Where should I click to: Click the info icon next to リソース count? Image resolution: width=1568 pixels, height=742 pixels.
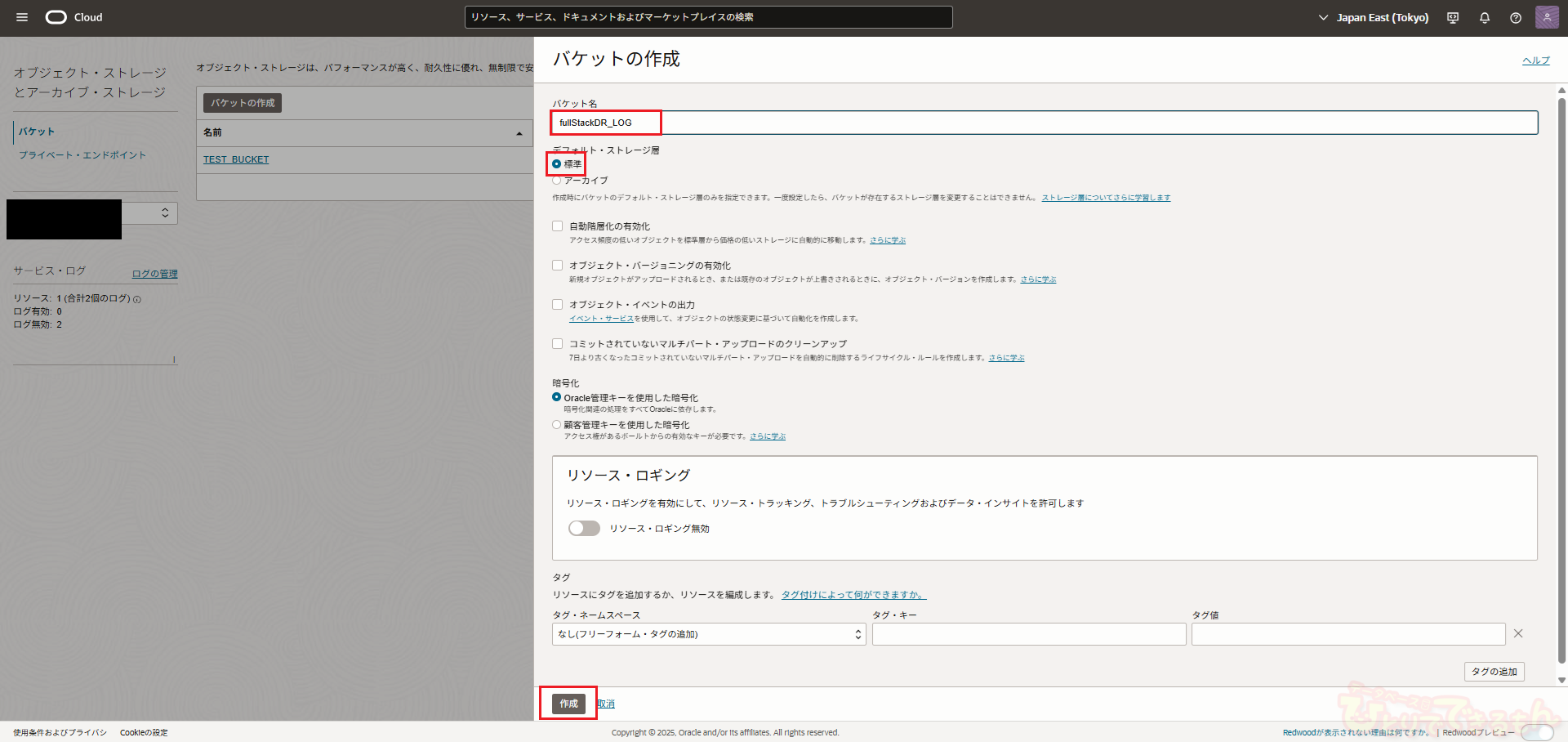tap(137, 299)
